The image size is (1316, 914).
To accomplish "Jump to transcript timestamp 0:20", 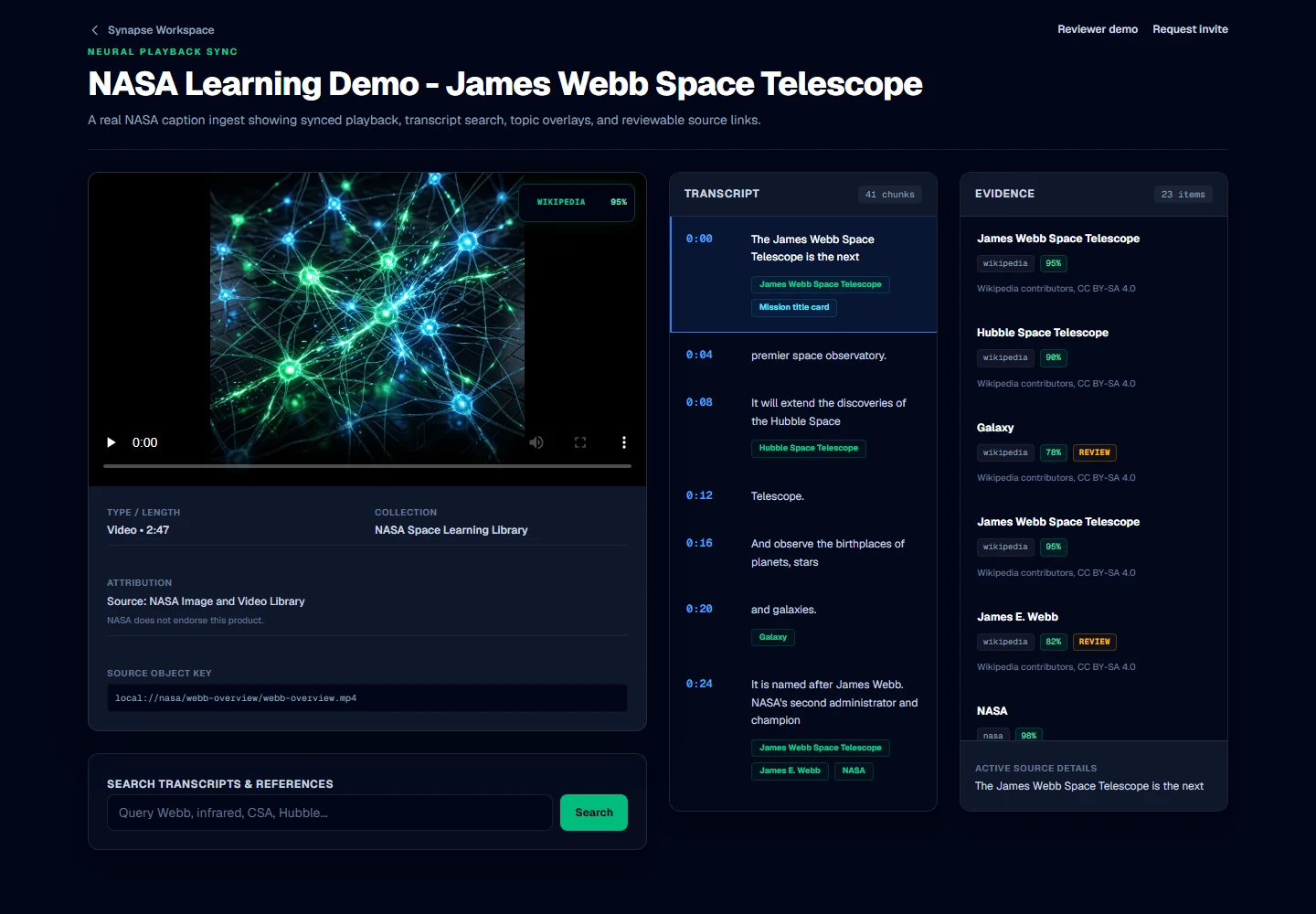I will pos(699,609).
